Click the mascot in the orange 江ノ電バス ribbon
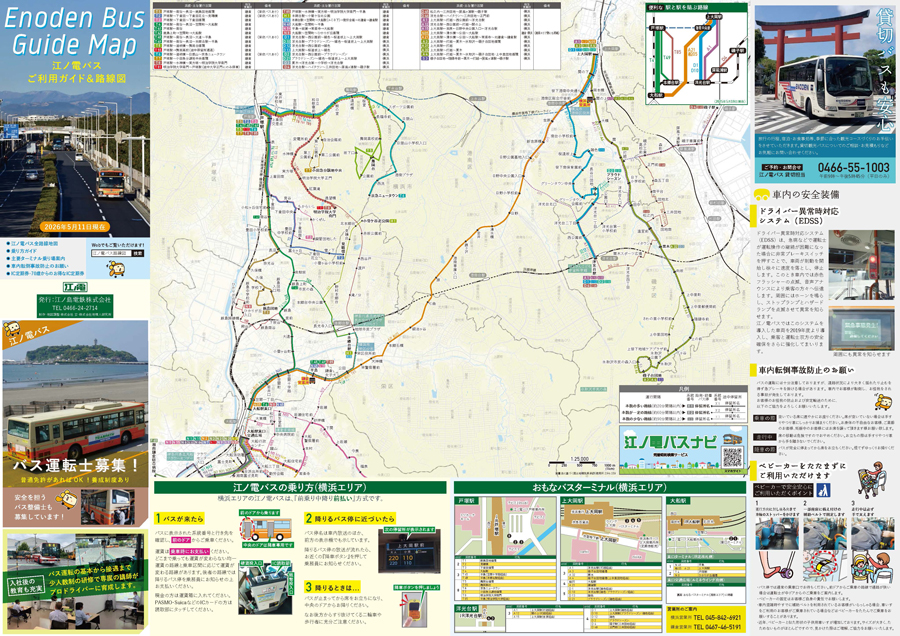The width and height of the screenshot is (900, 636). pos(11,329)
